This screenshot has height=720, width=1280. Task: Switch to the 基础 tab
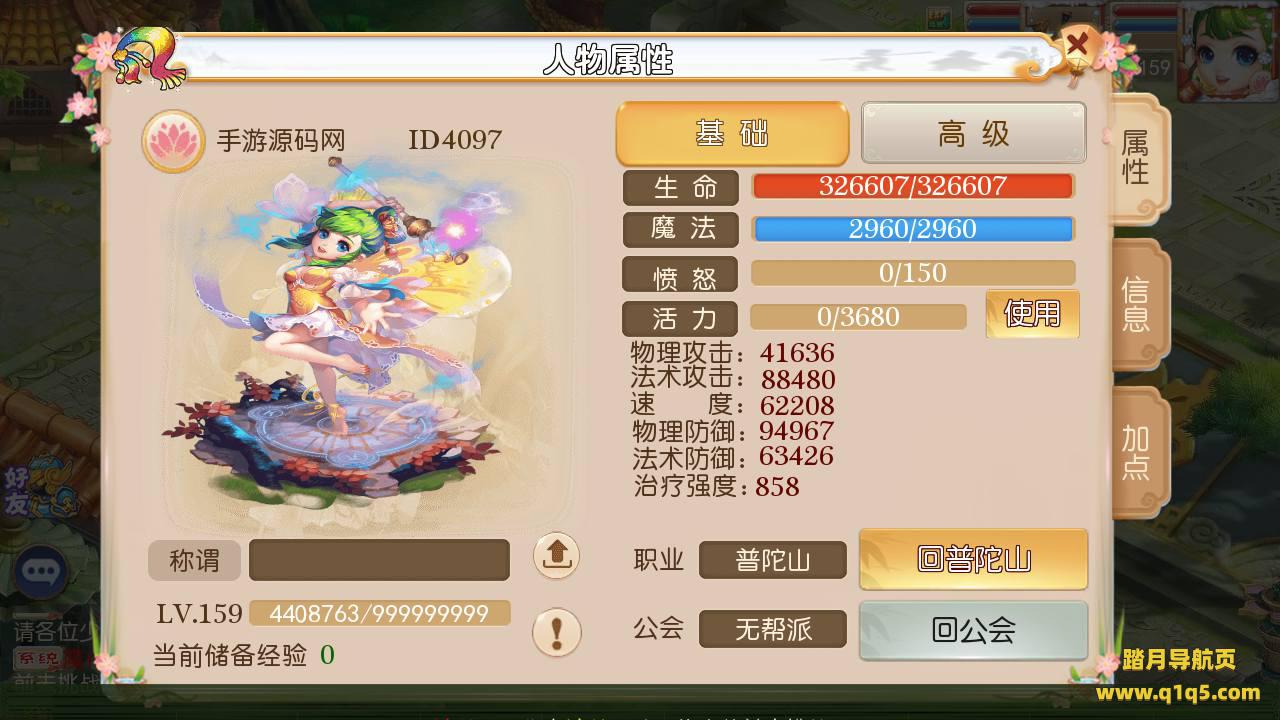coord(732,133)
